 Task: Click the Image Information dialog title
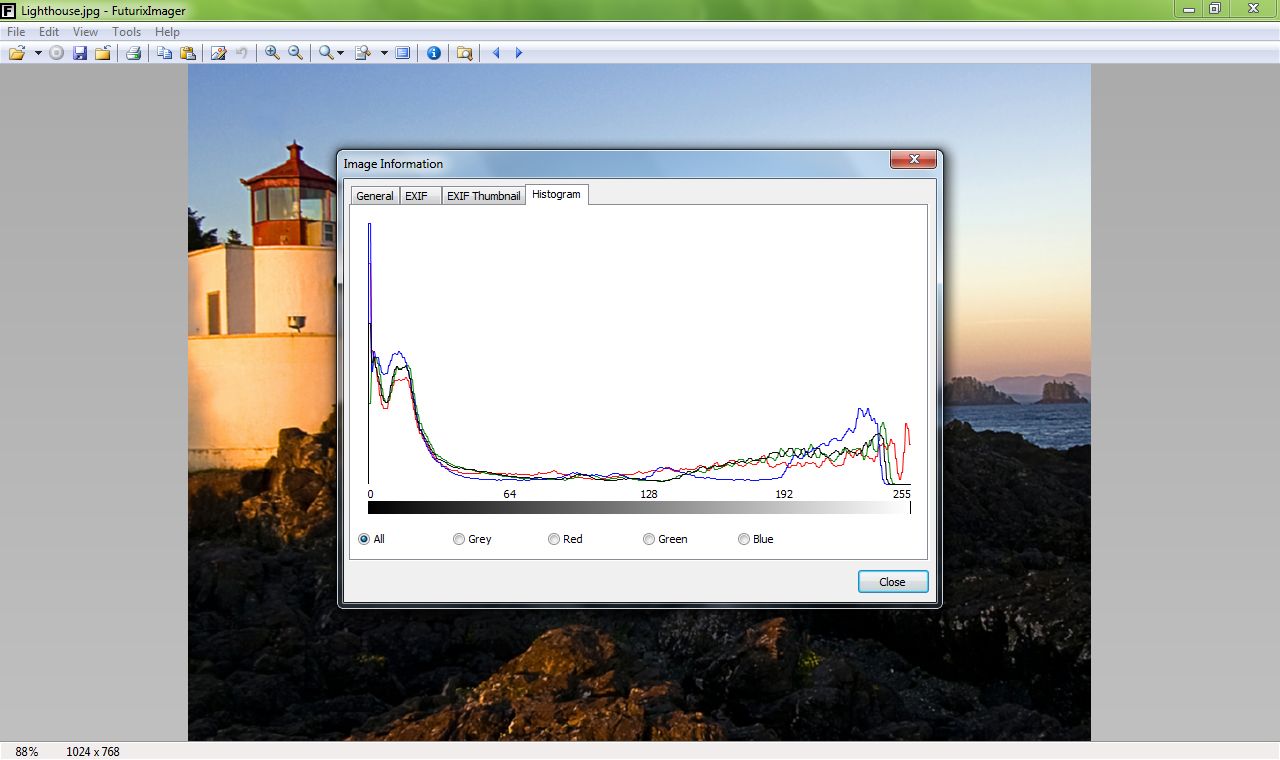pos(393,164)
